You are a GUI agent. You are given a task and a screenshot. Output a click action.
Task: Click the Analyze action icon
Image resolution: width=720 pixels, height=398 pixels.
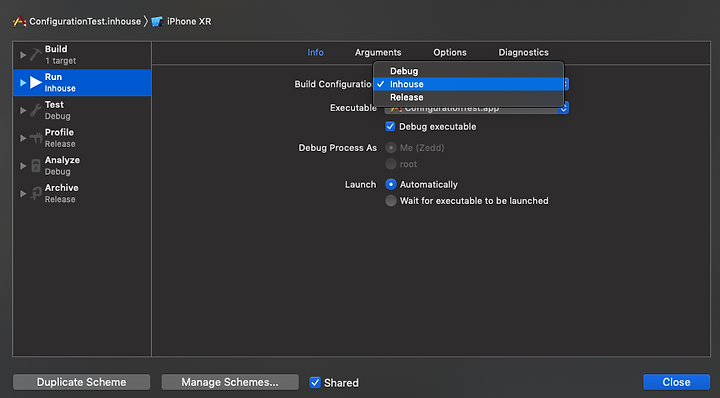[x=36, y=166]
